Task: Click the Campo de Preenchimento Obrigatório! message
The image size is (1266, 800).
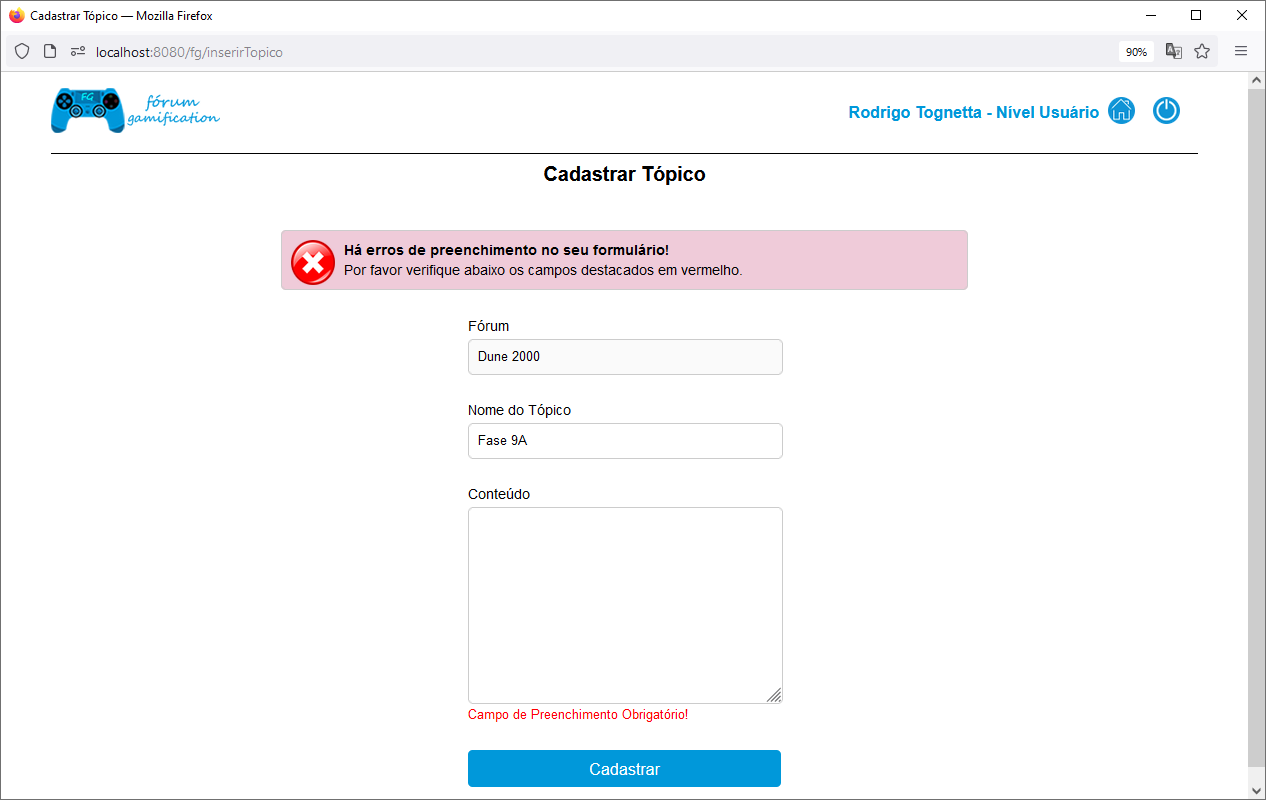Action: point(578,715)
